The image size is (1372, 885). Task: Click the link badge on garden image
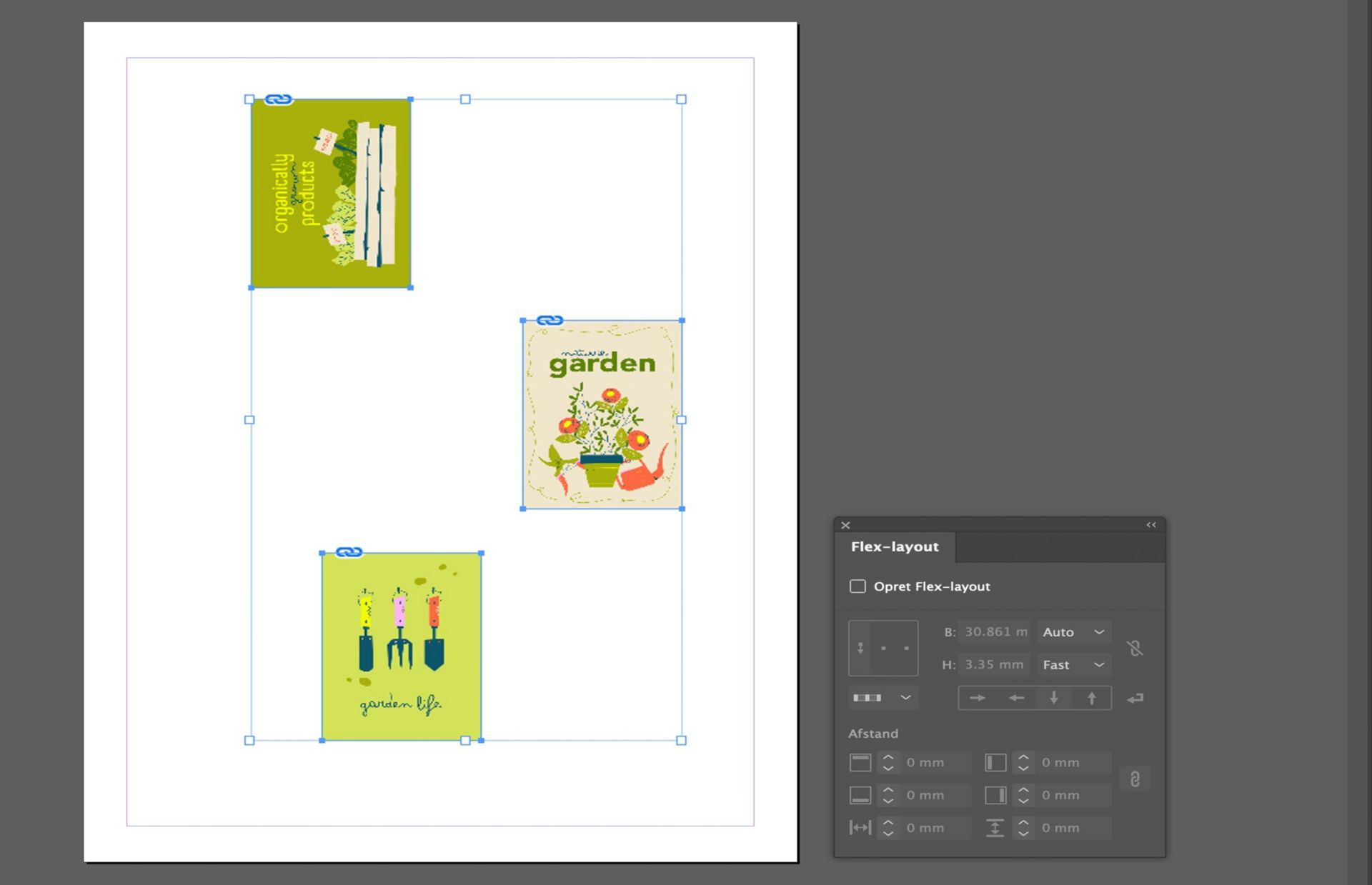coord(550,321)
